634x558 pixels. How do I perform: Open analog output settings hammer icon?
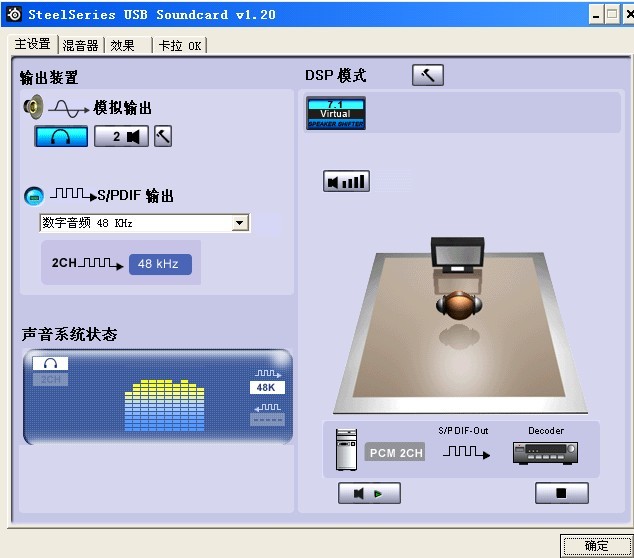pyautogui.click(x=163, y=136)
